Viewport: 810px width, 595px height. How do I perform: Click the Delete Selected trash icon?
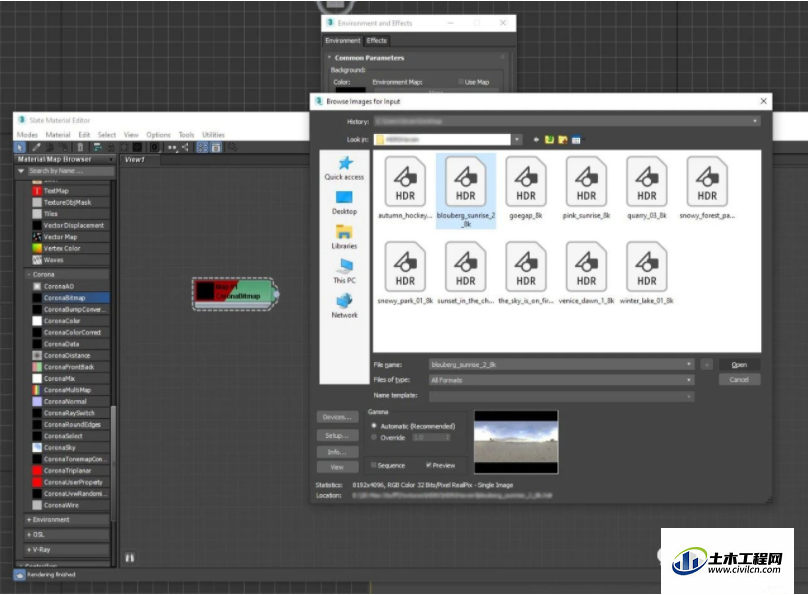[80, 148]
